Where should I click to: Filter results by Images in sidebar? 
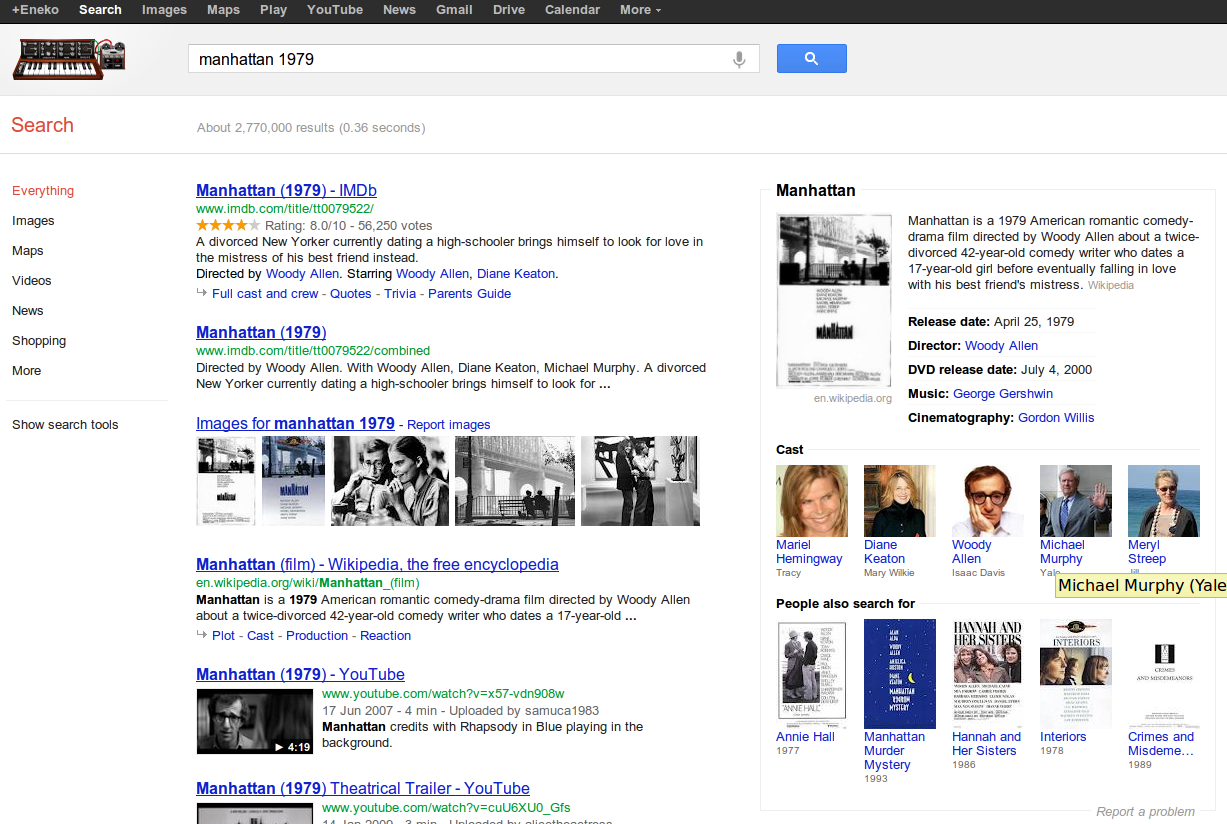[33, 221]
